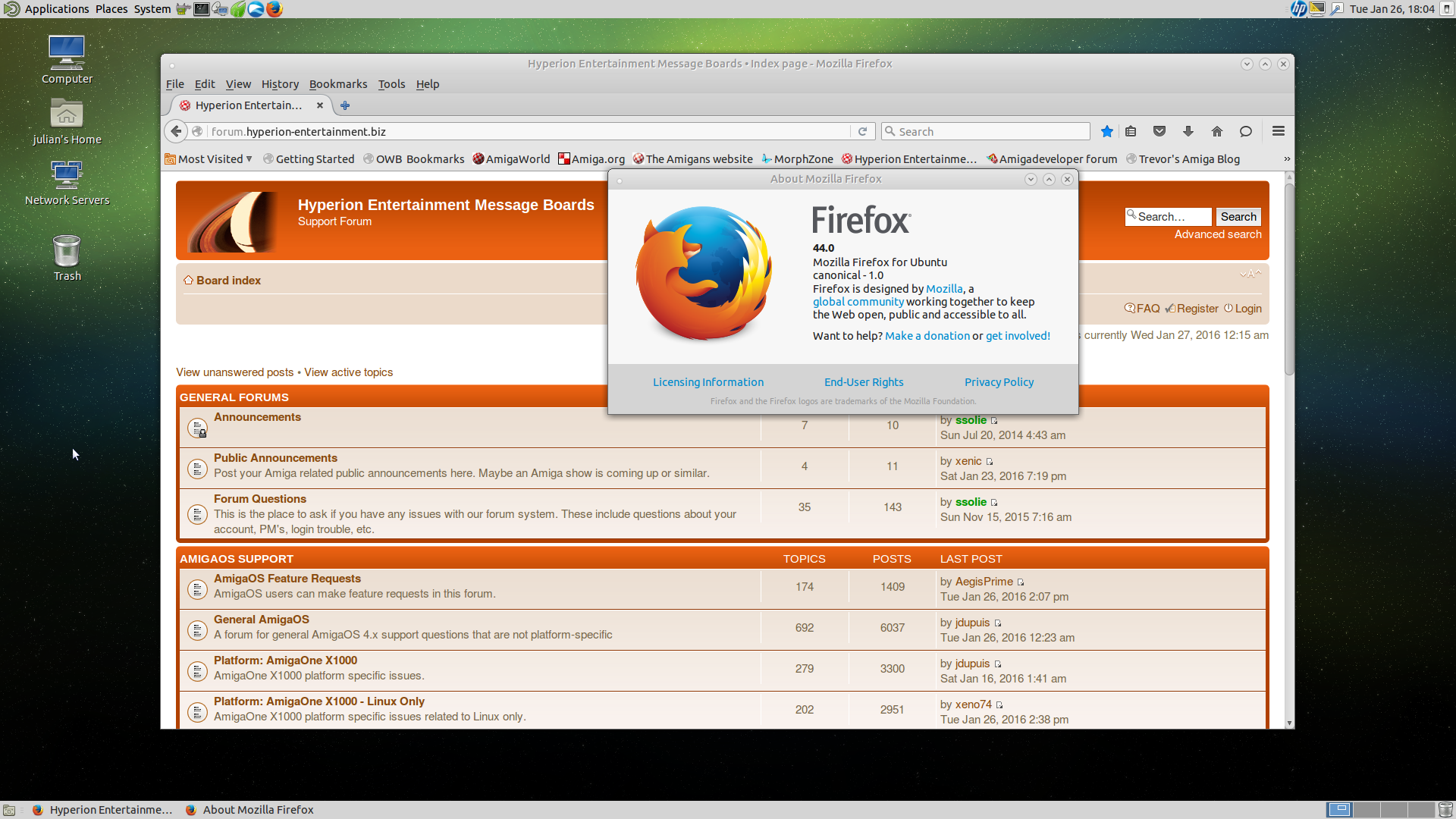Click the Licensing Information link
The image size is (1456, 819).
coord(708,382)
